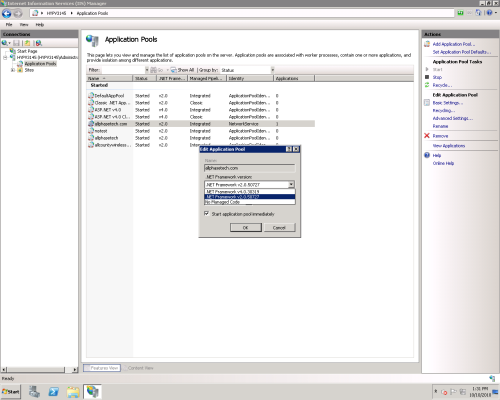Open Server Manager from the taskbar
The height and width of the screenshot is (400, 500).
(x=34, y=392)
